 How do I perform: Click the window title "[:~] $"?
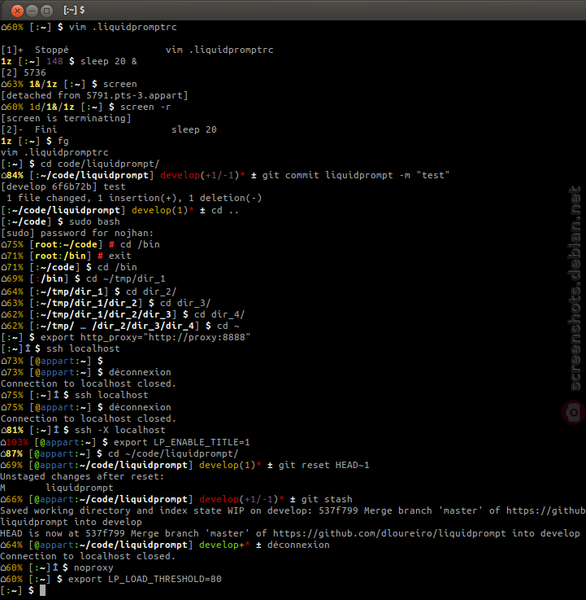tap(74, 10)
